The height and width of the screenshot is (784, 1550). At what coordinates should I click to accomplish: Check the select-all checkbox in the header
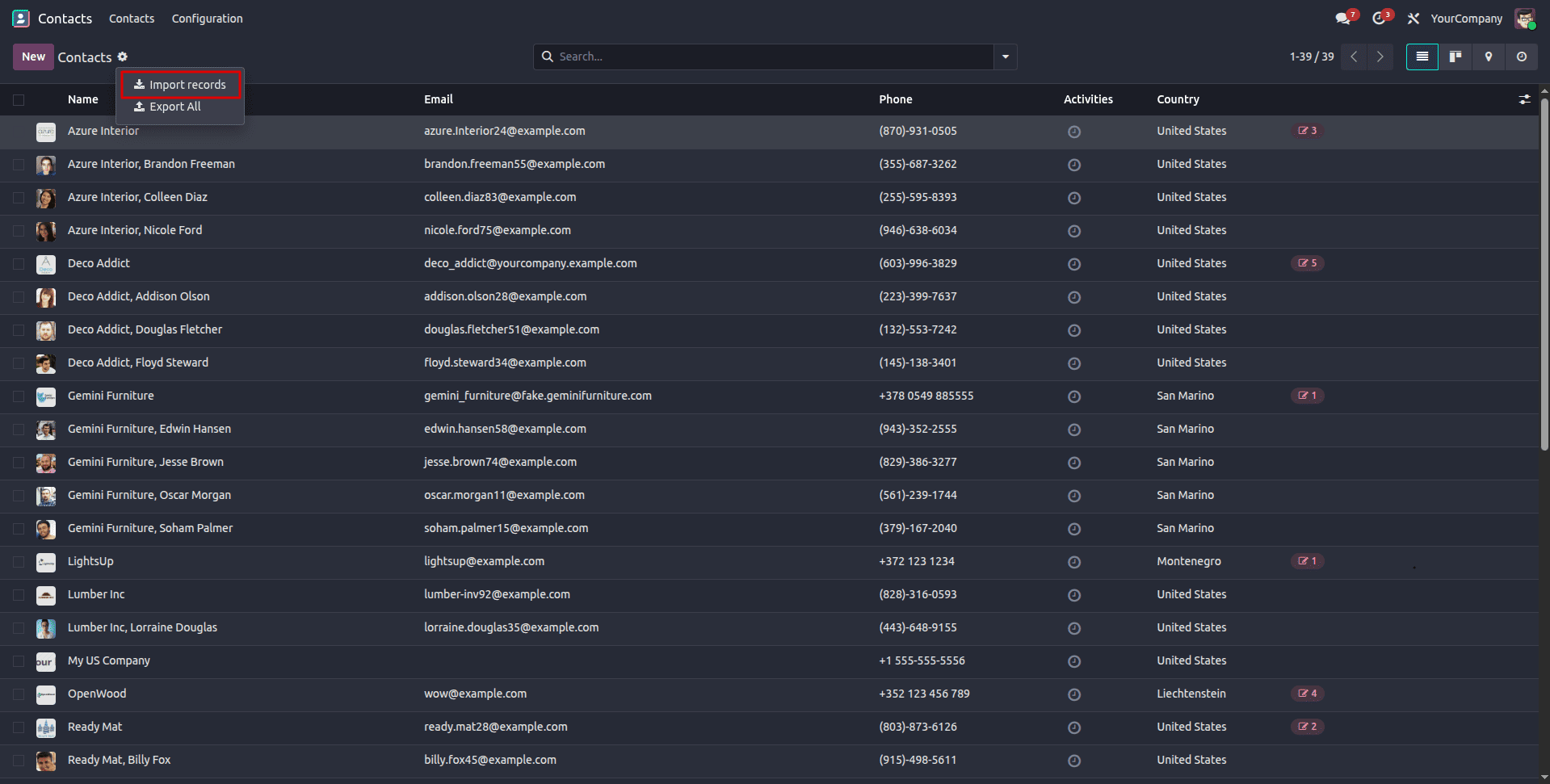pos(19,99)
